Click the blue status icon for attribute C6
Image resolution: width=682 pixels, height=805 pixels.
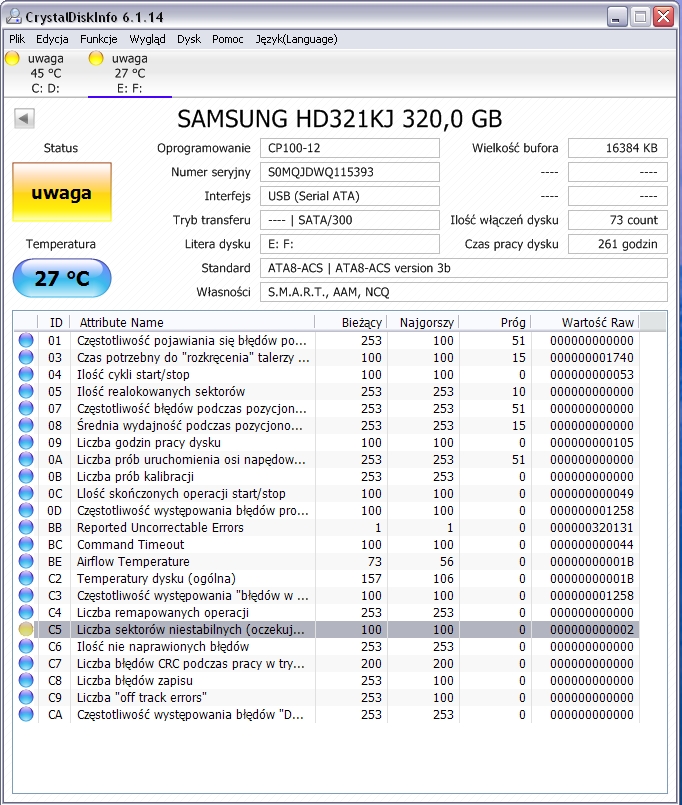point(26,646)
